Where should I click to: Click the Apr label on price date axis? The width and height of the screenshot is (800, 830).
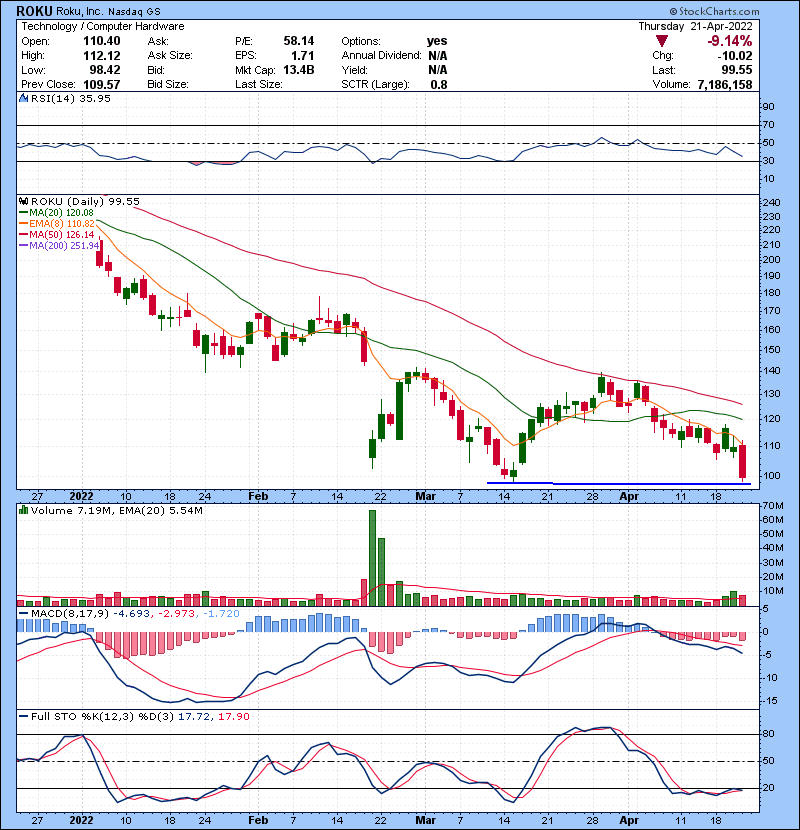pyautogui.click(x=629, y=497)
